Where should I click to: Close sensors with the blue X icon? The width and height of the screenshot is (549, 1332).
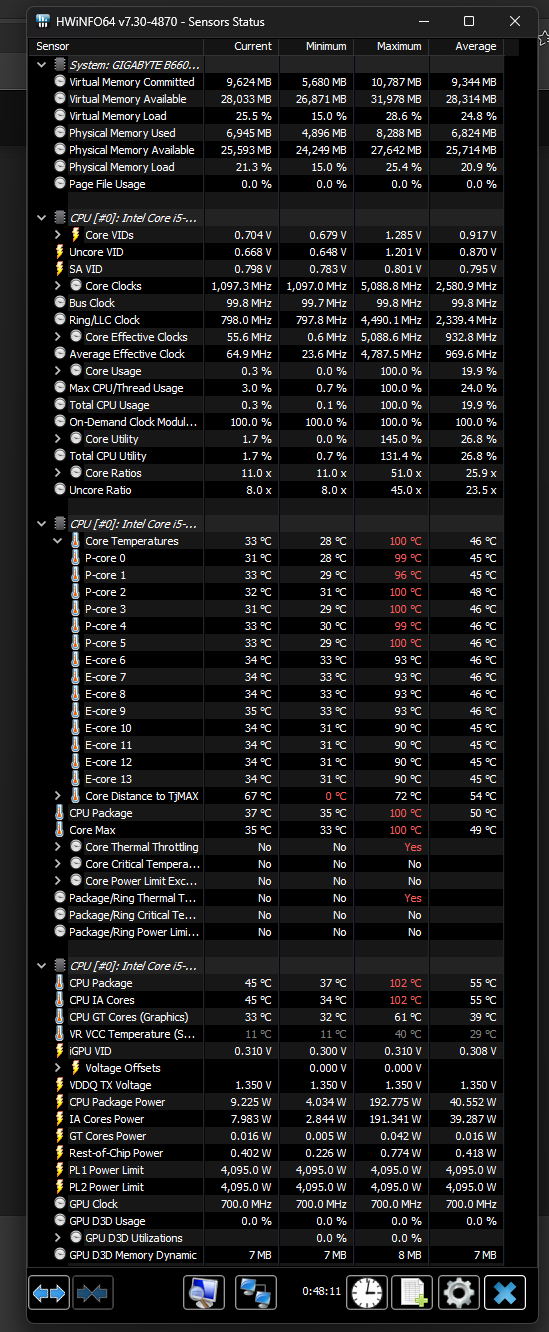505,1292
